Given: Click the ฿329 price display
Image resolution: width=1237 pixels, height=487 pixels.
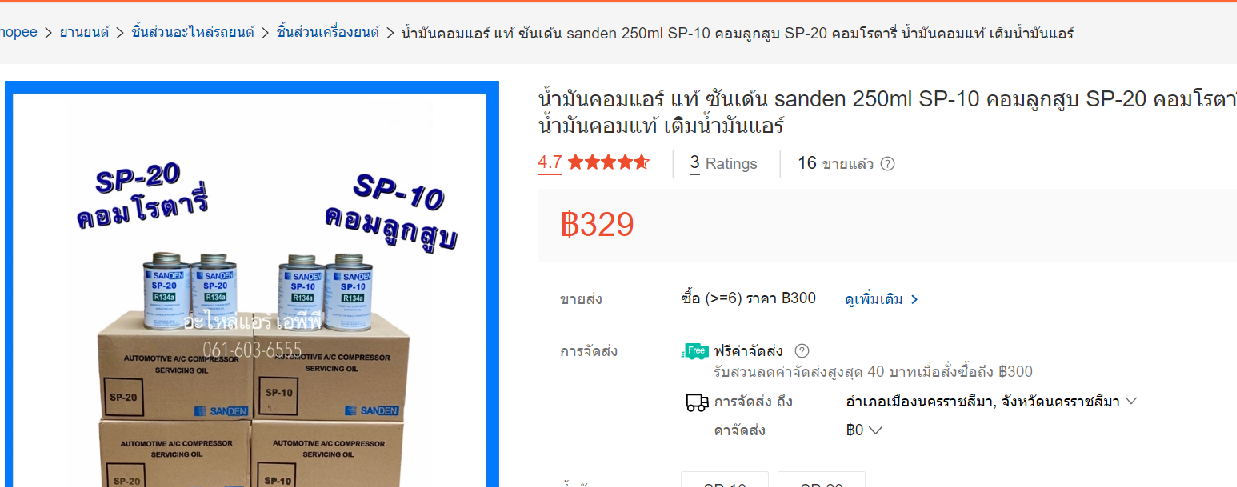Looking at the screenshot, I should tap(597, 225).
